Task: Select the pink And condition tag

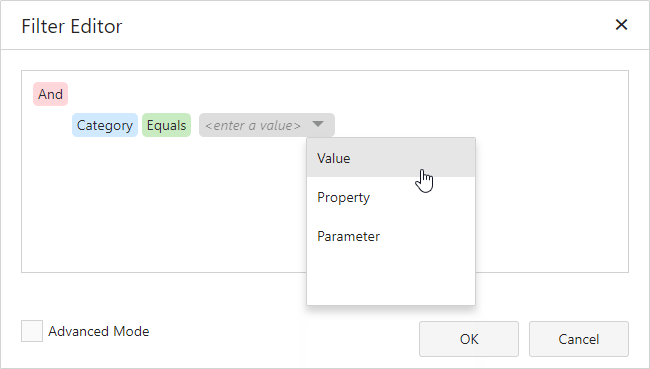Action: click(51, 94)
